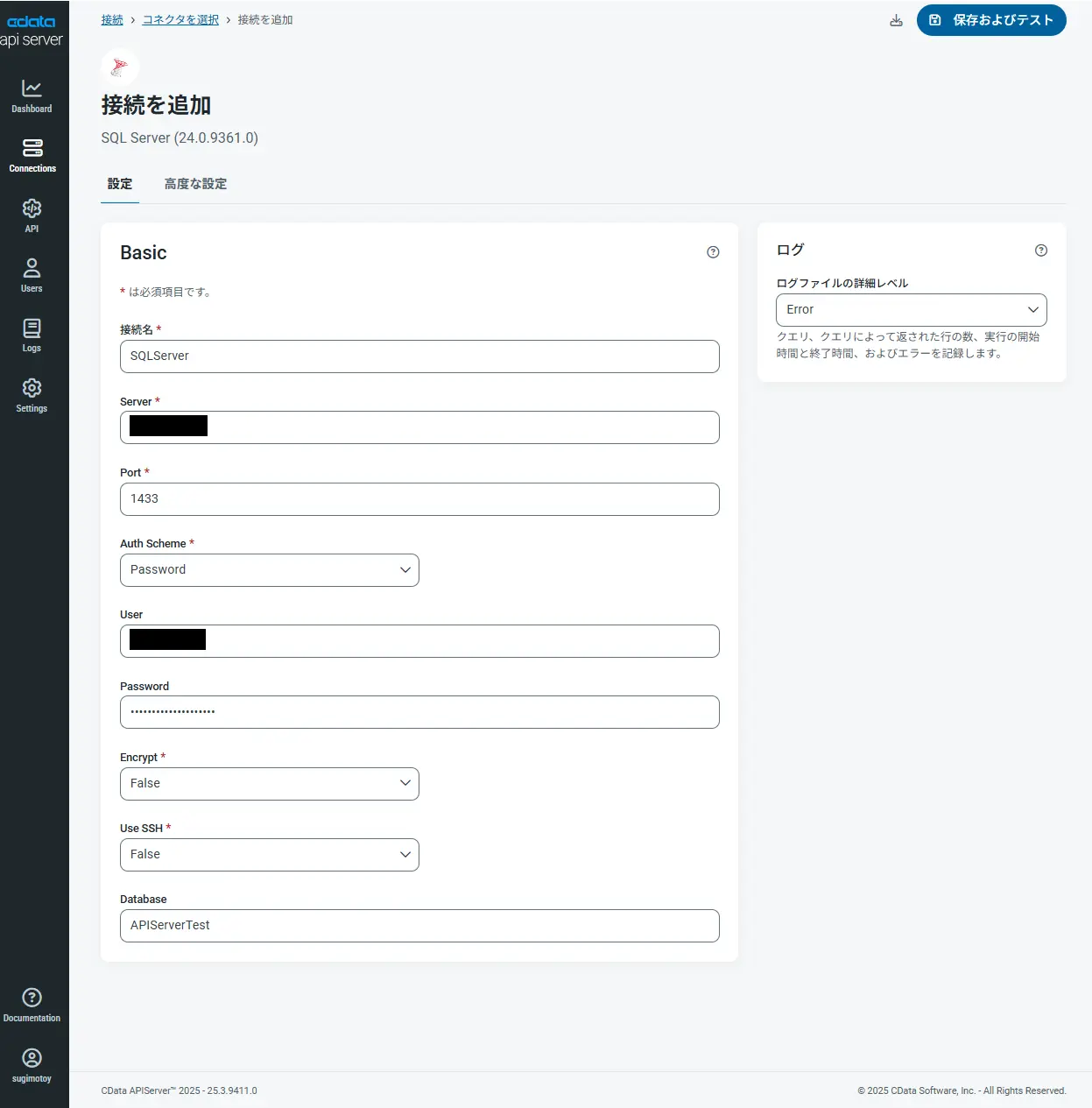The width and height of the screenshot is (1092, 1108).
Task: Expand the Encrypt dropdown
Action: pyautogui.click(x=269, y=783)
